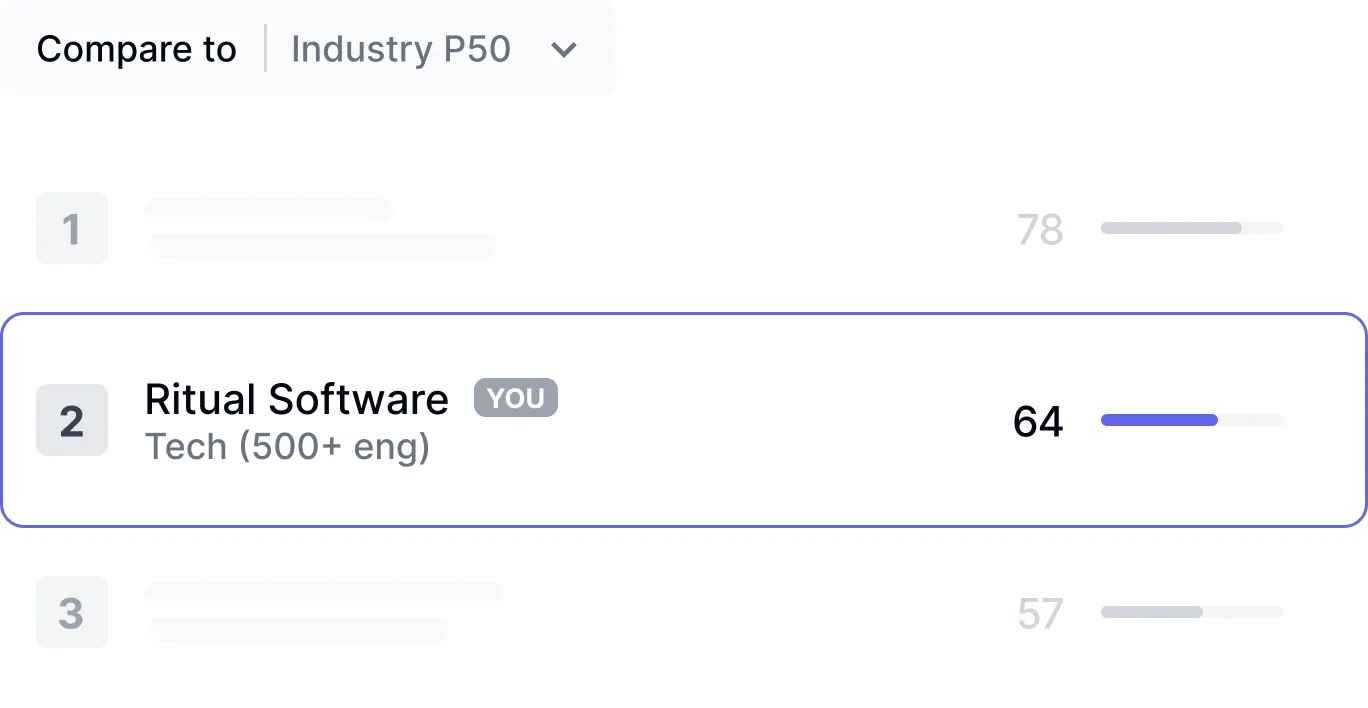The image size is (1368, 708).
Task: Open the Industry P50 comparison selector
Action: 401,49
